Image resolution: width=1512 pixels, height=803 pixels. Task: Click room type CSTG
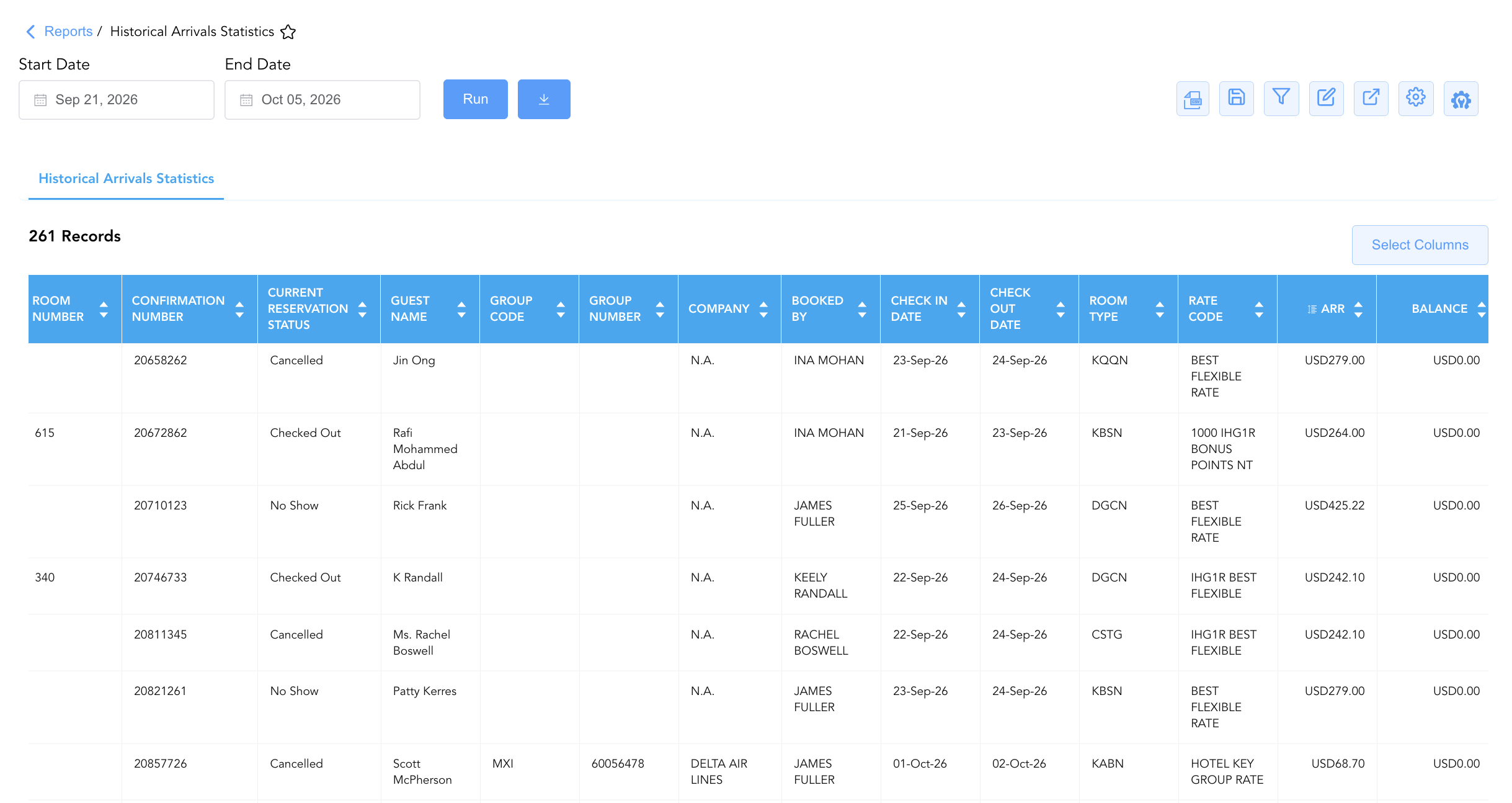[x=1107, y=635]
